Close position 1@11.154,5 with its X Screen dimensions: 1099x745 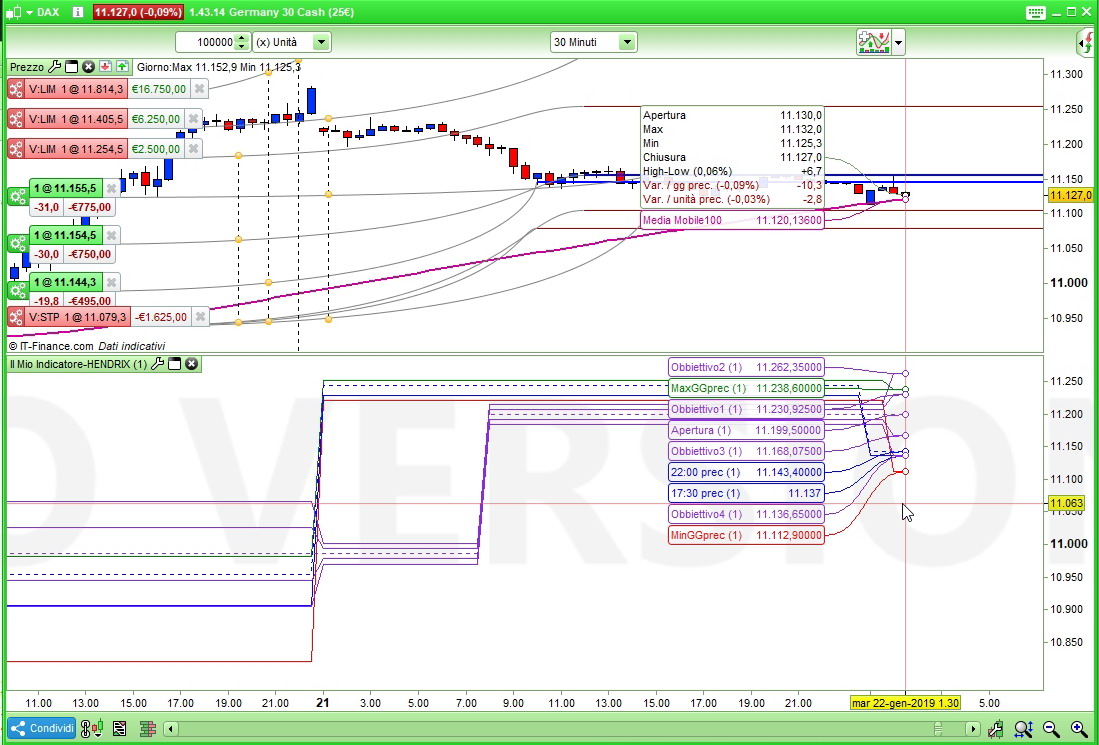111,235
